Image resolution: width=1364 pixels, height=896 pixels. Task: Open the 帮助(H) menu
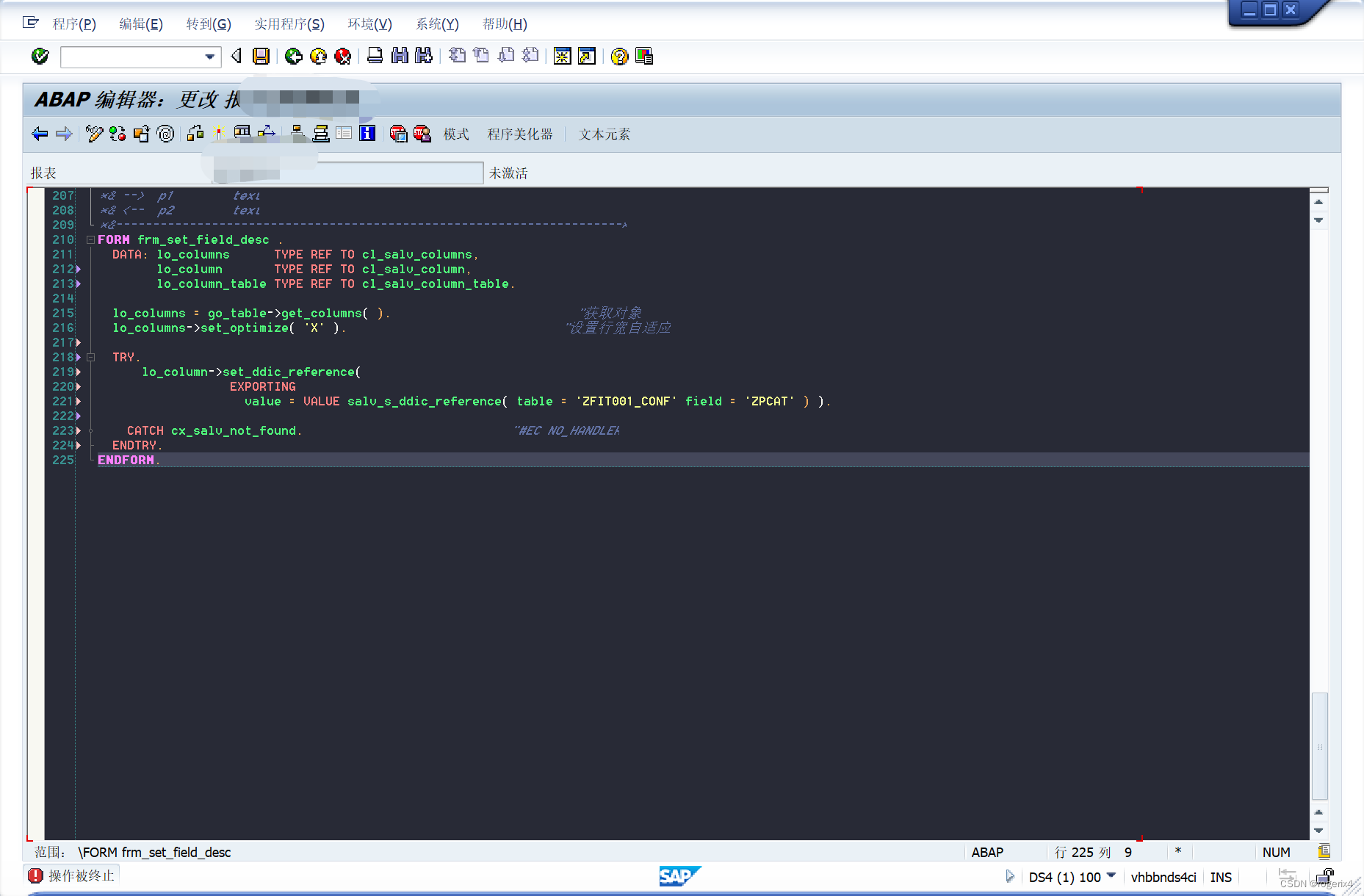pyautogui.click(x=505, y=24)
